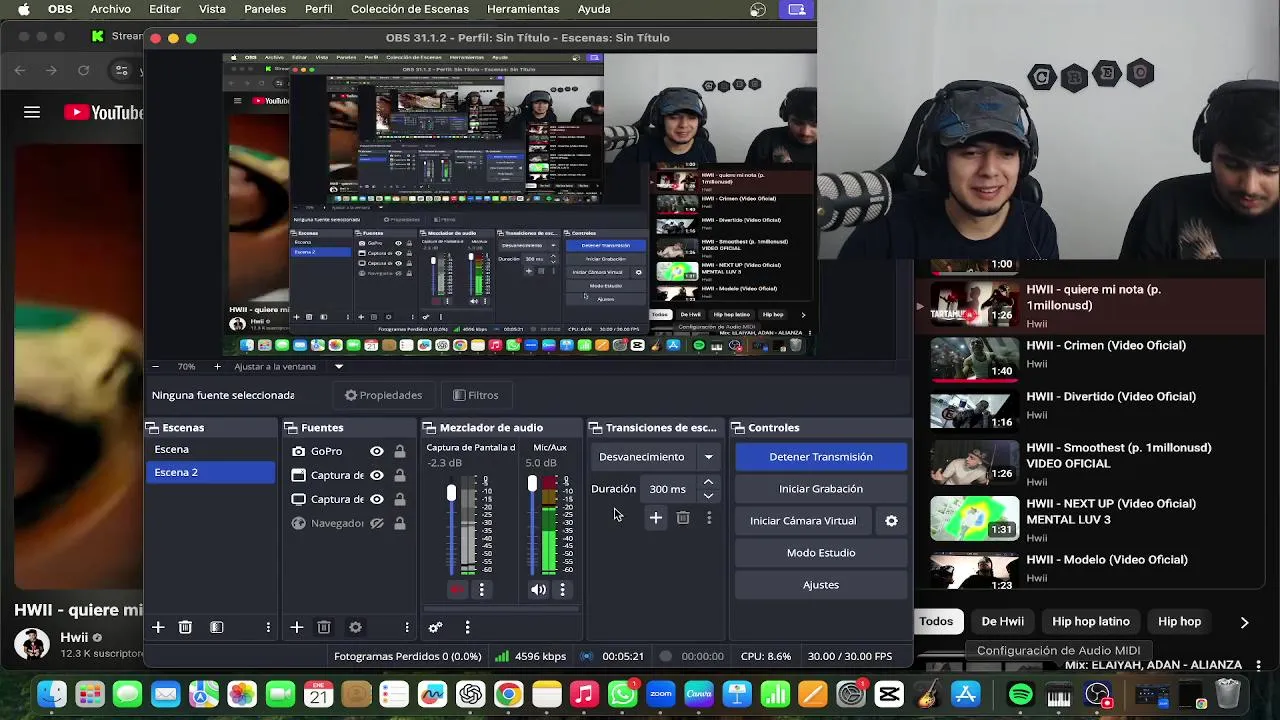Select De Hwii filter chip
The height and width of the screenshot is (720, 1280).
click(x=1002, y=621)
